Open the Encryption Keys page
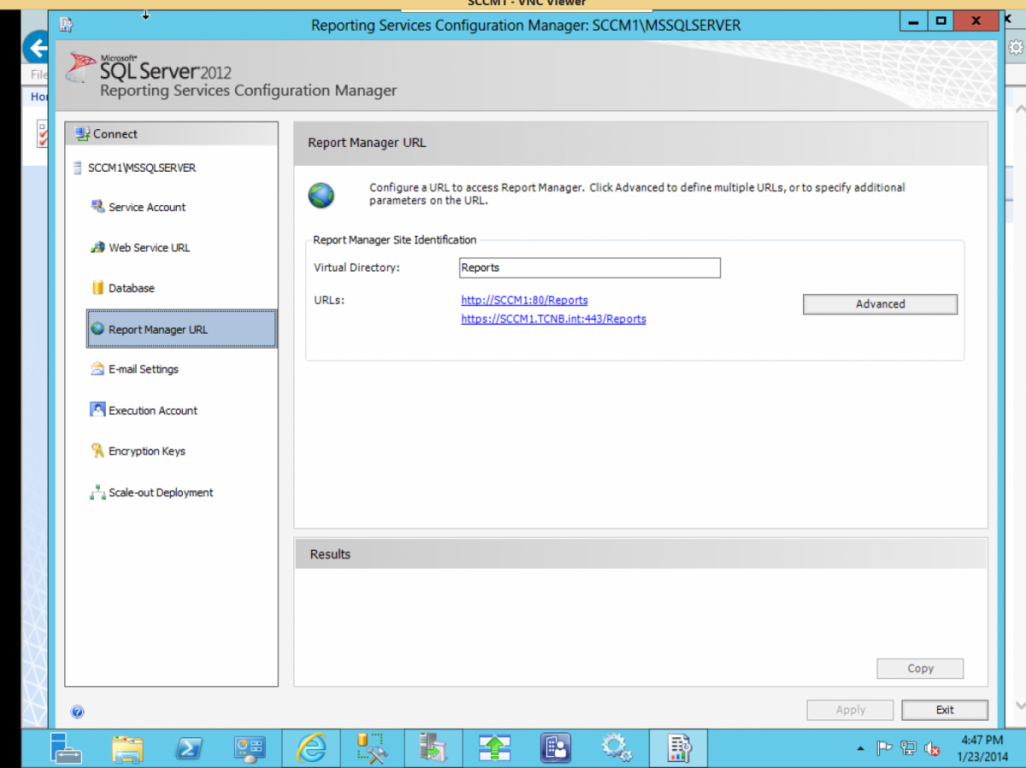Image resolution: width=1026 pixels, height=768 pixels. point(147,451)
